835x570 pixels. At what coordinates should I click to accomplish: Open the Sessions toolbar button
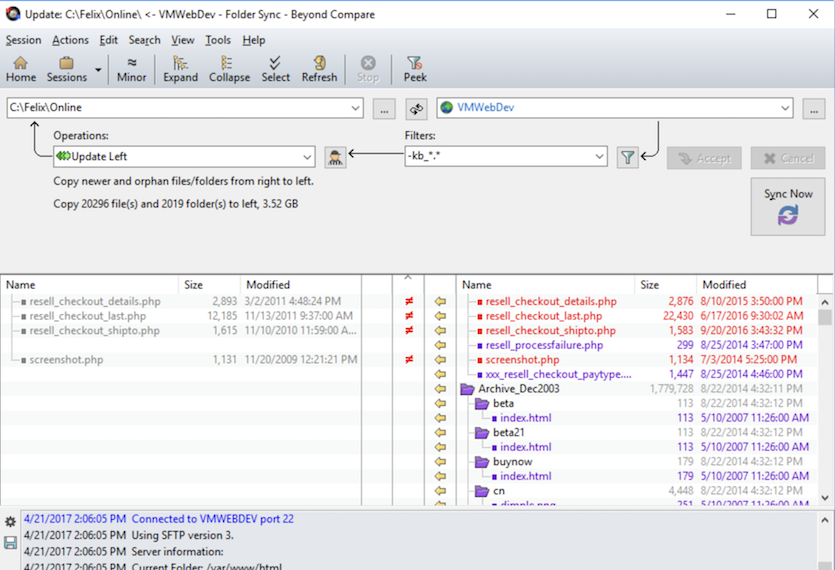click(x=67, y=69)
